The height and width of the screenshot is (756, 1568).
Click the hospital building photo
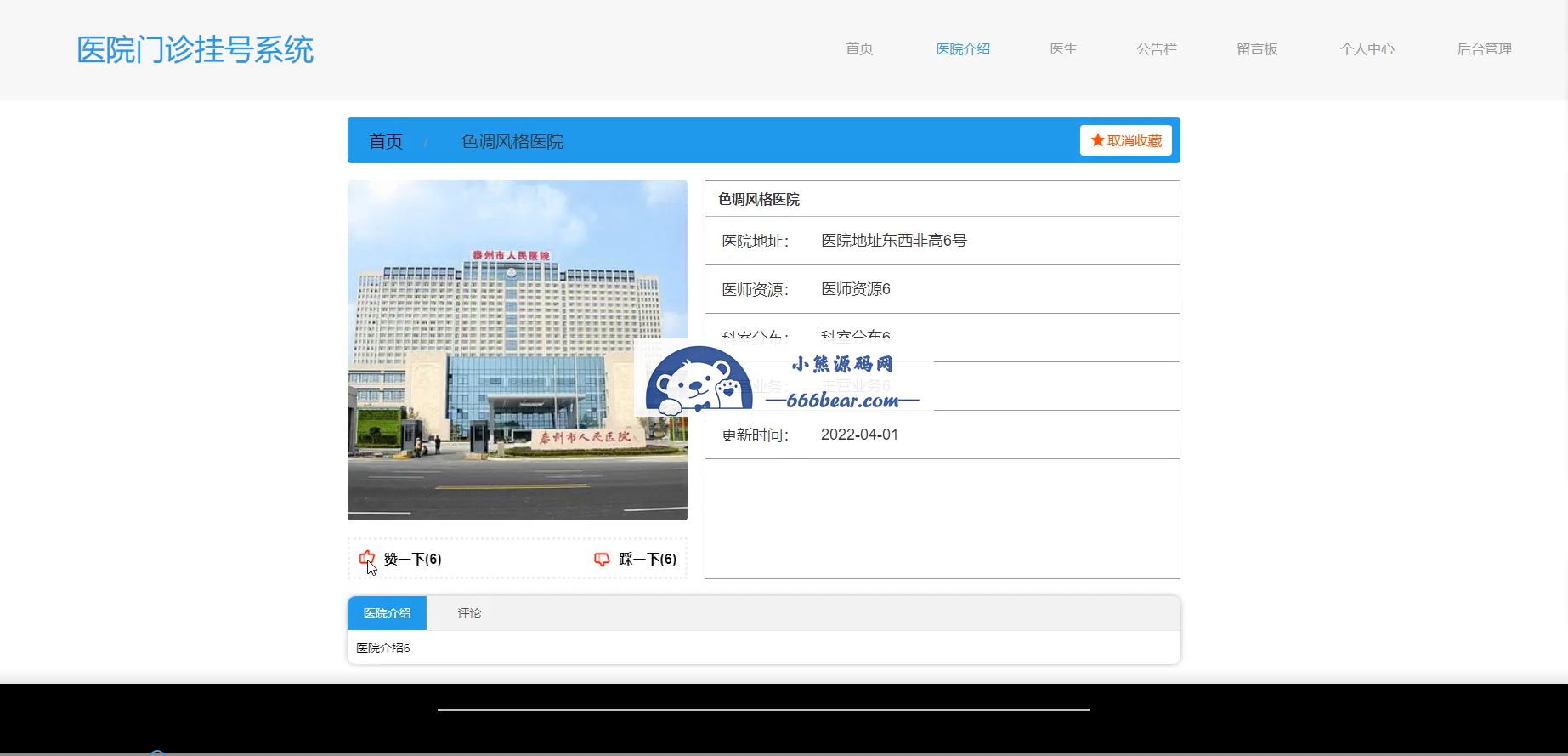point(518,350)
